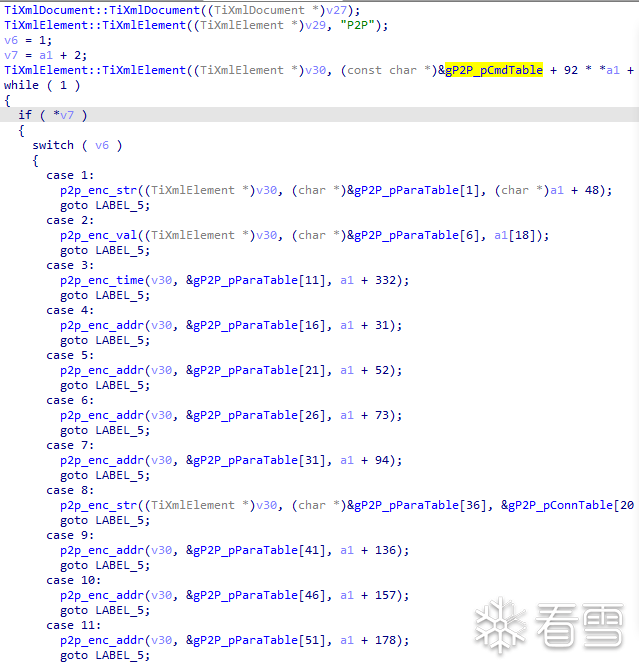Screen dimensions: 639x672
Task: Click the 'case 3:' label
Action: tap(70, 265)
